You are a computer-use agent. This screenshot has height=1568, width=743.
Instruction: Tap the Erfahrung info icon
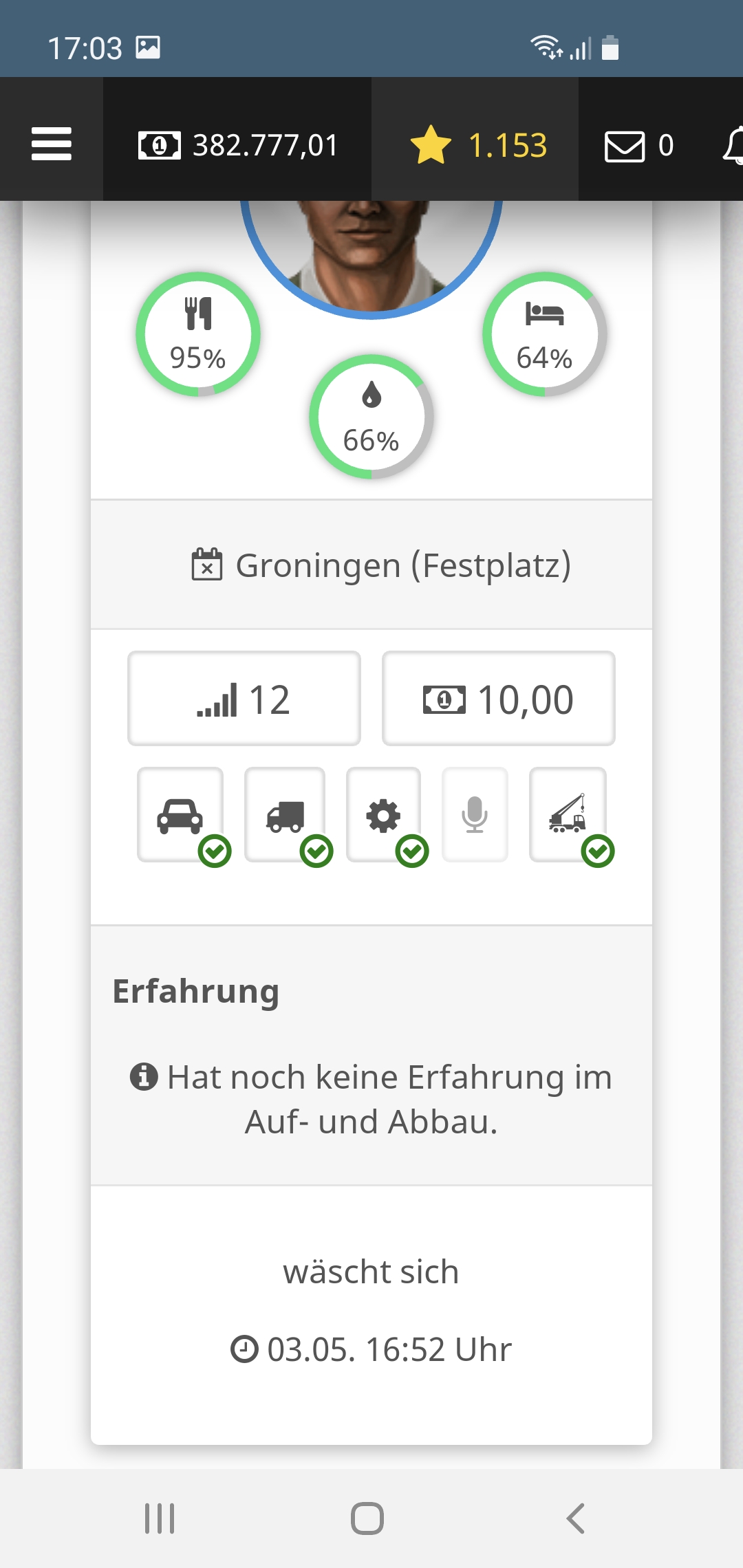(144, 1076)
